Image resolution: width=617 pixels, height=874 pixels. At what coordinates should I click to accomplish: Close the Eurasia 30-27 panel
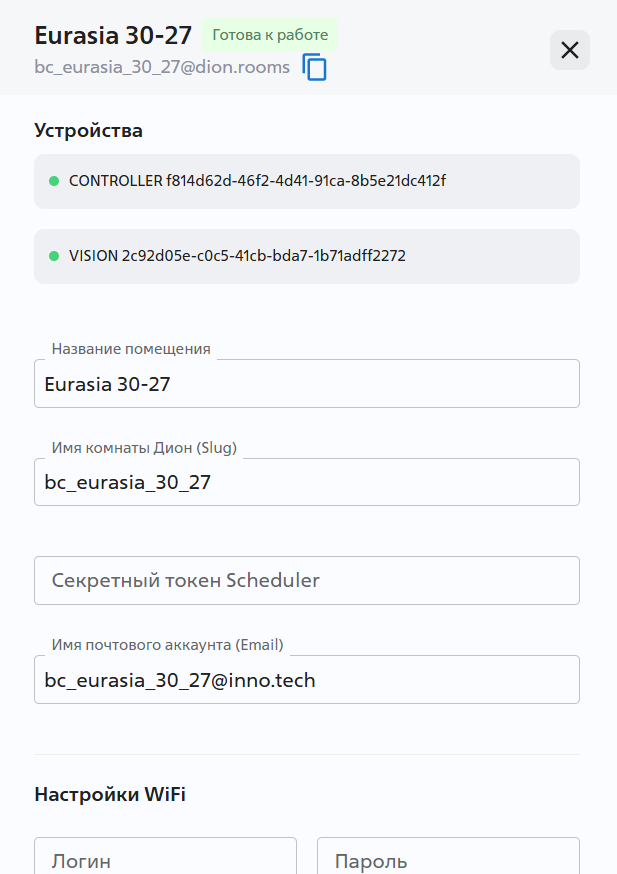(x=570, y=50)
